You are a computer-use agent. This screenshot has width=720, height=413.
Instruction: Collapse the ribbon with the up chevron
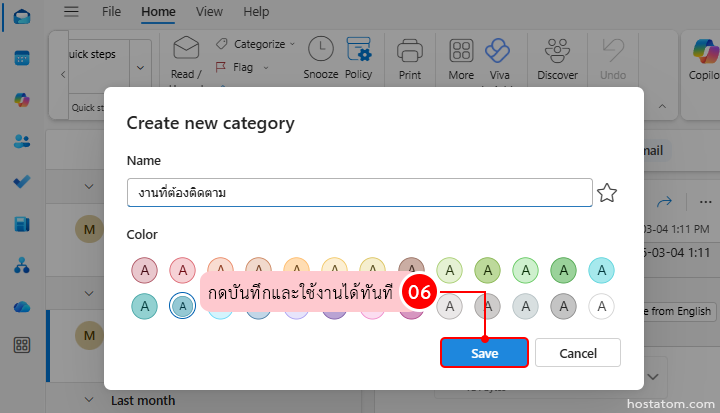point(662,106)
